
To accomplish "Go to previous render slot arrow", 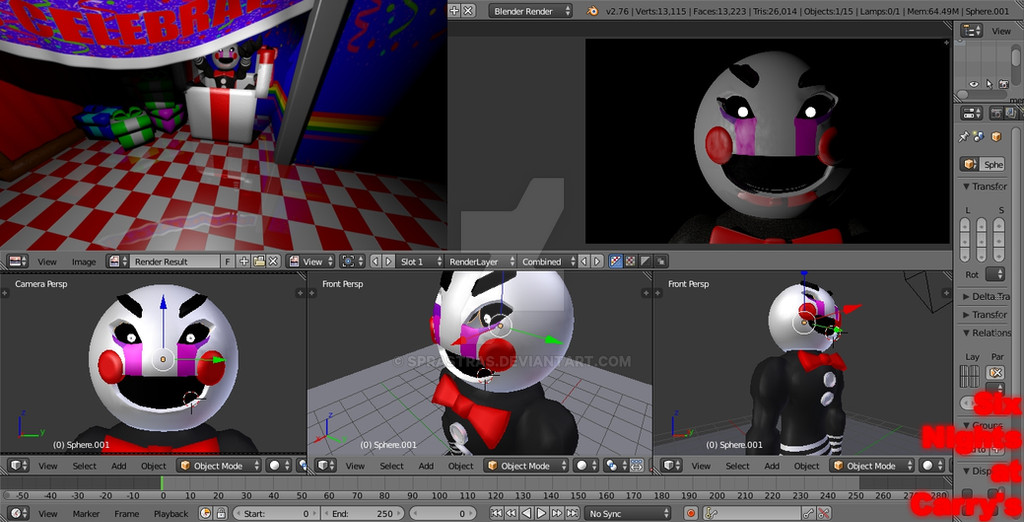I will point(376,261).
